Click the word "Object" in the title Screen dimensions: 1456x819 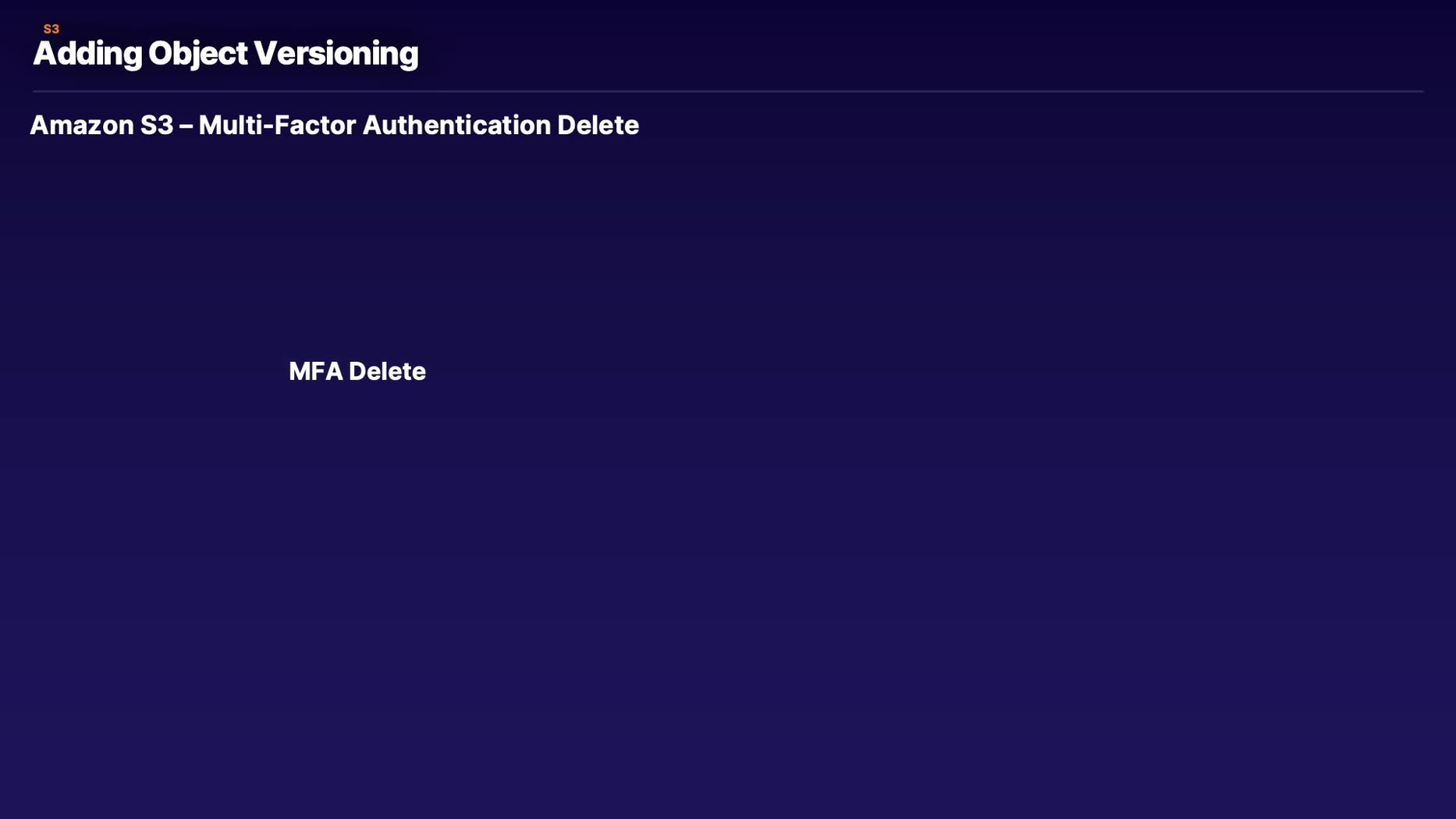pos(197,54)
